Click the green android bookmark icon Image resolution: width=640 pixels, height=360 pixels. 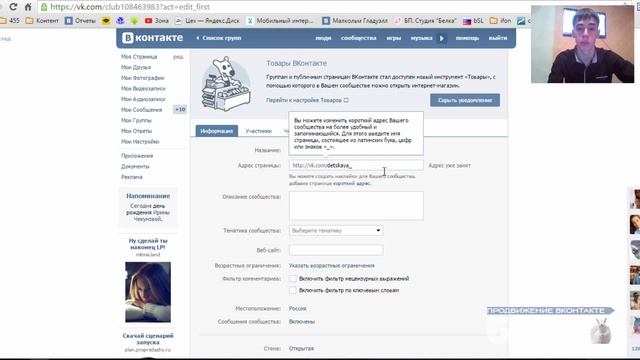pyautogui.click(x=134, y=20)
